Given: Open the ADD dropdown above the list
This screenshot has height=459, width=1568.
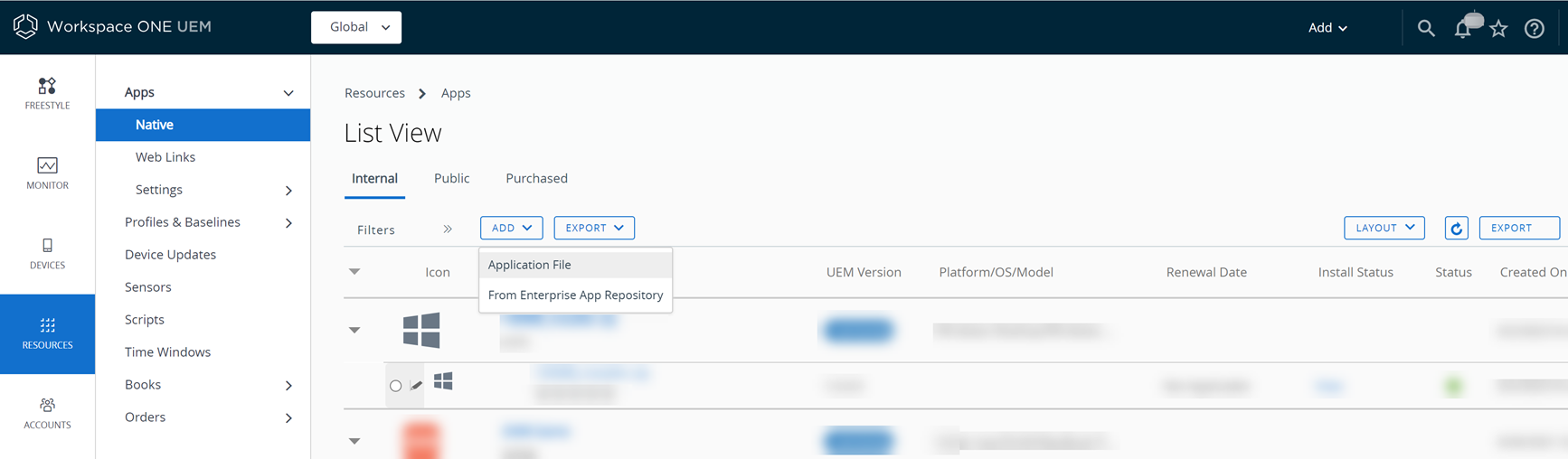Looking at the screenshot, I should click(x=512, y=228).
